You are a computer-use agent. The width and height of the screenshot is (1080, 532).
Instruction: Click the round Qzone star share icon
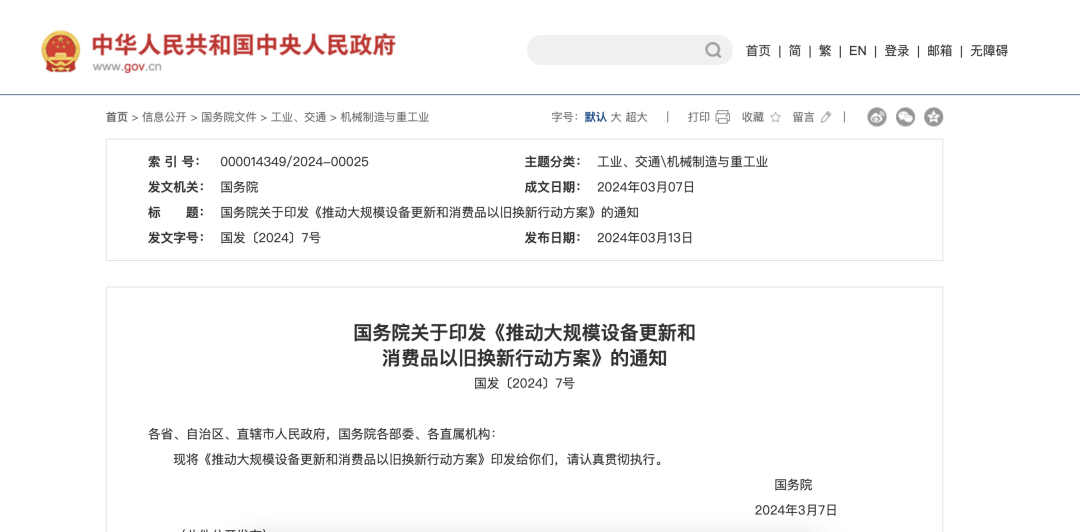pos(933,117)
